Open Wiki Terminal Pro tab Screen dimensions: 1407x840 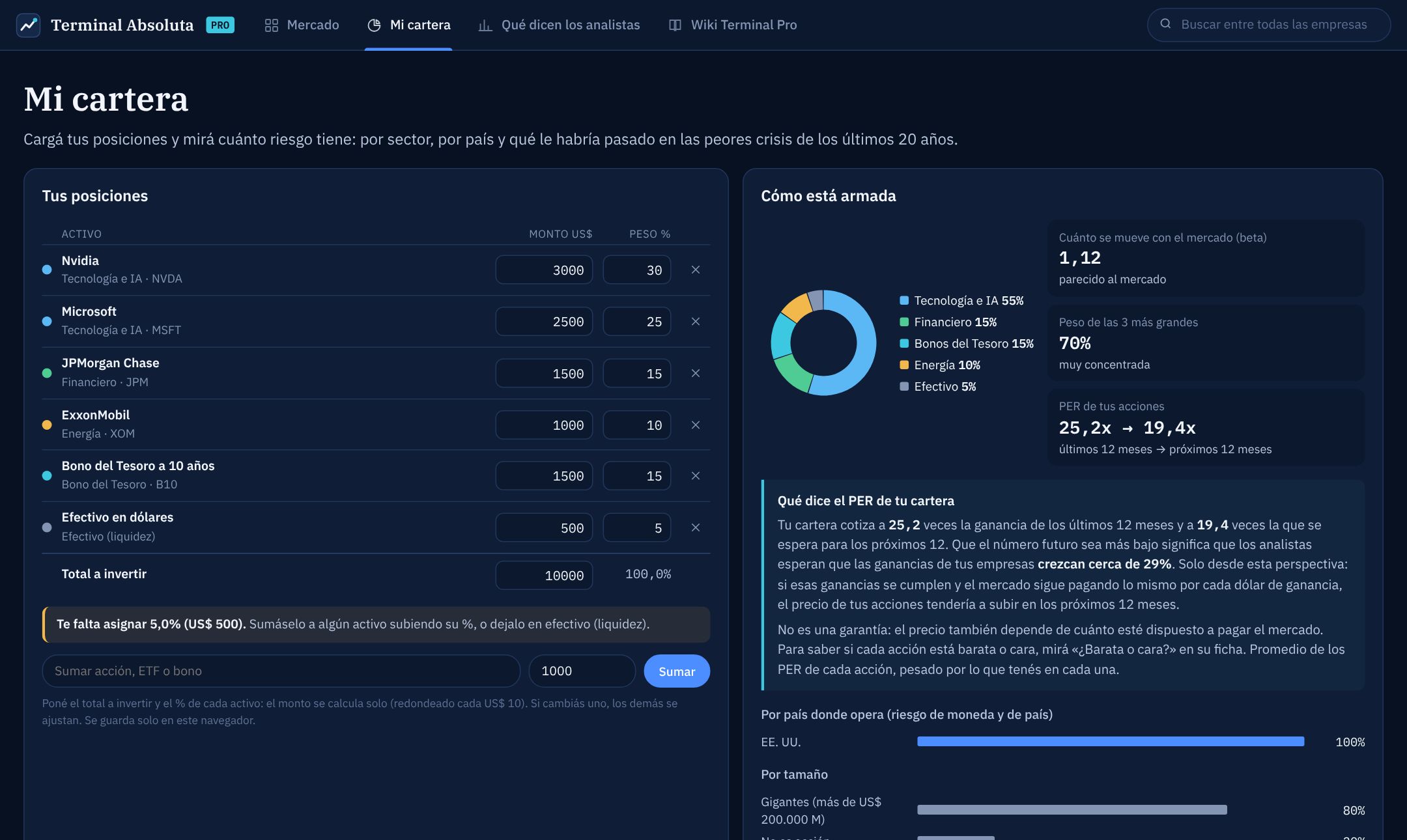(733, 25)
